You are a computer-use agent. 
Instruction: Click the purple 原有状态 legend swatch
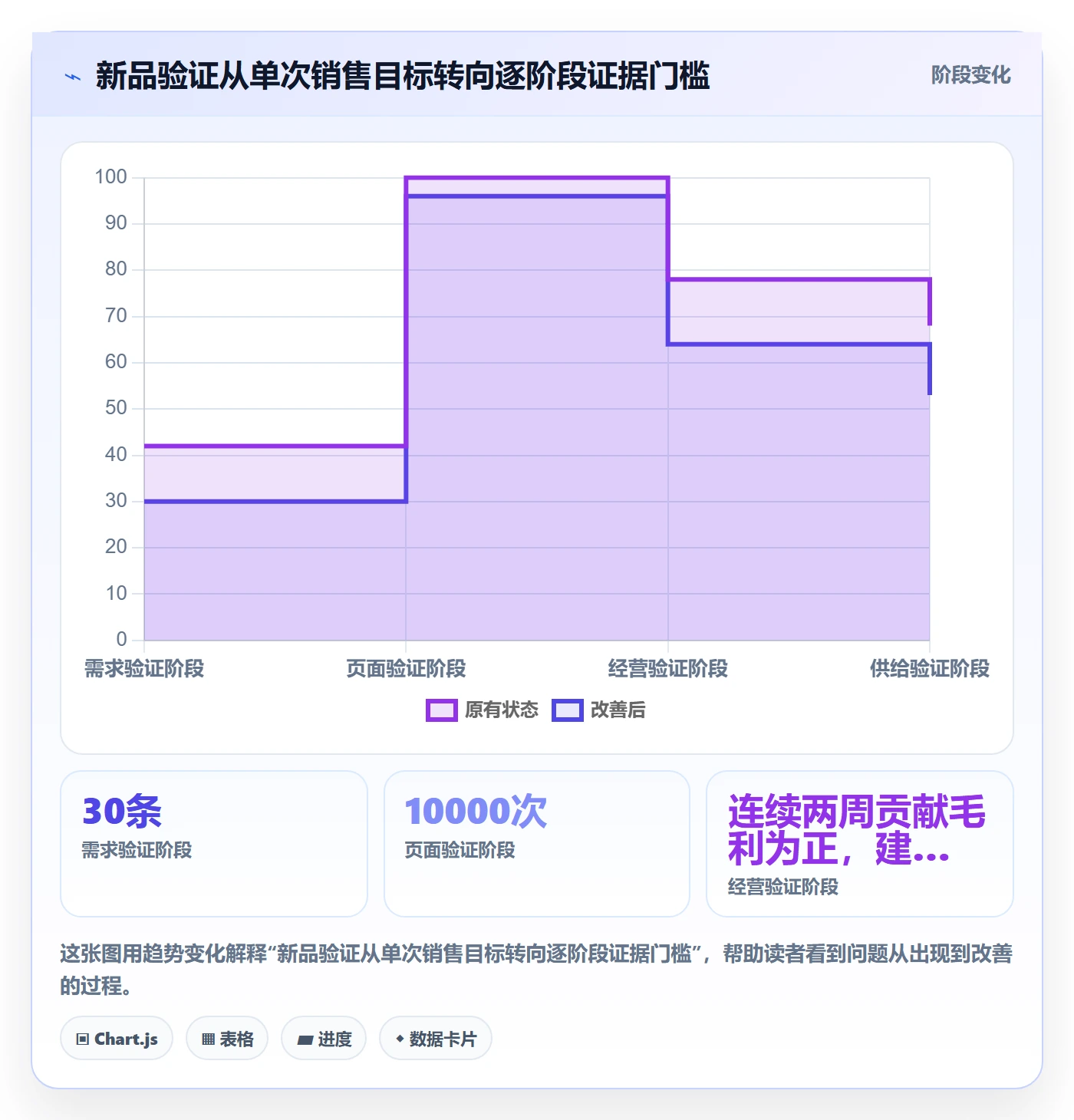(x=441, y=710)
